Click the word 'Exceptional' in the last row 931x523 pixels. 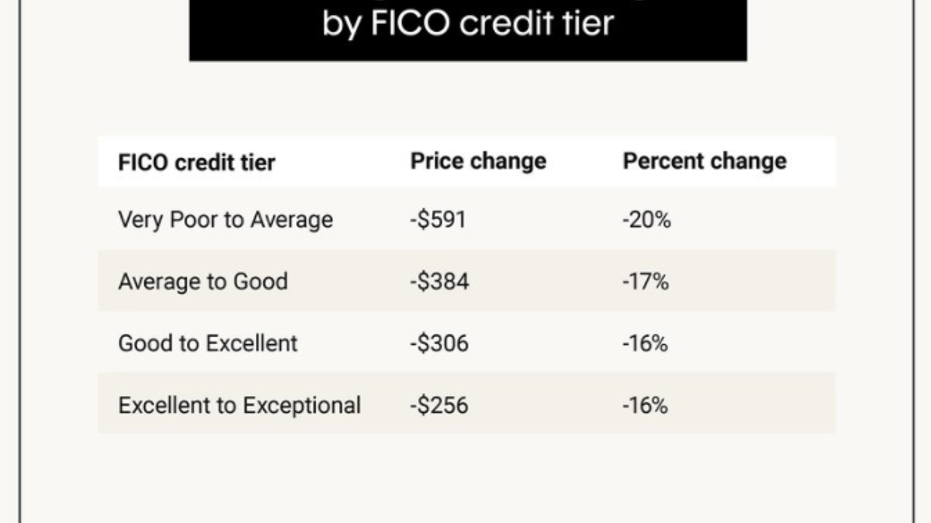click(302, 405)
